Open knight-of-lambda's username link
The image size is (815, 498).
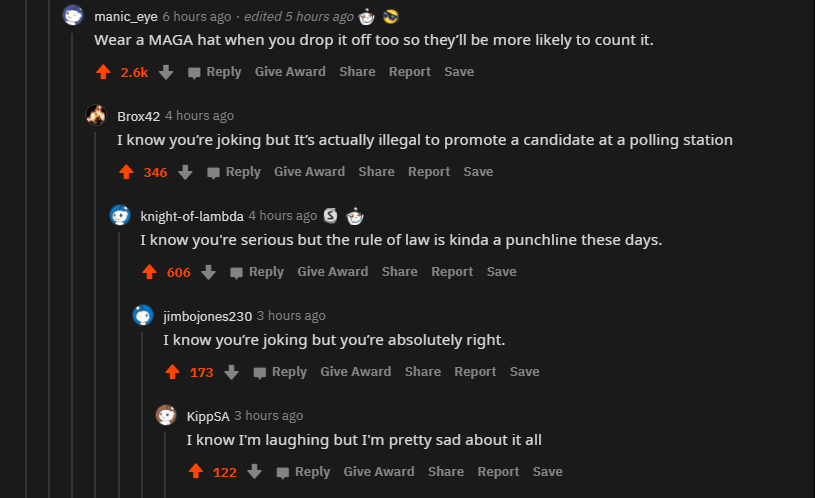pyautogui.click(x=191, y=216)
